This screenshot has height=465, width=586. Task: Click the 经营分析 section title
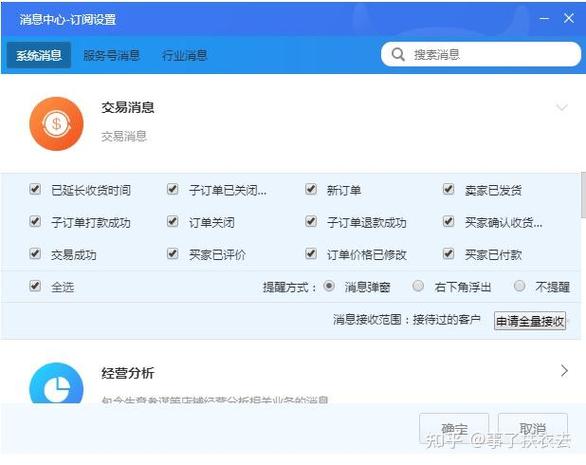128,373
